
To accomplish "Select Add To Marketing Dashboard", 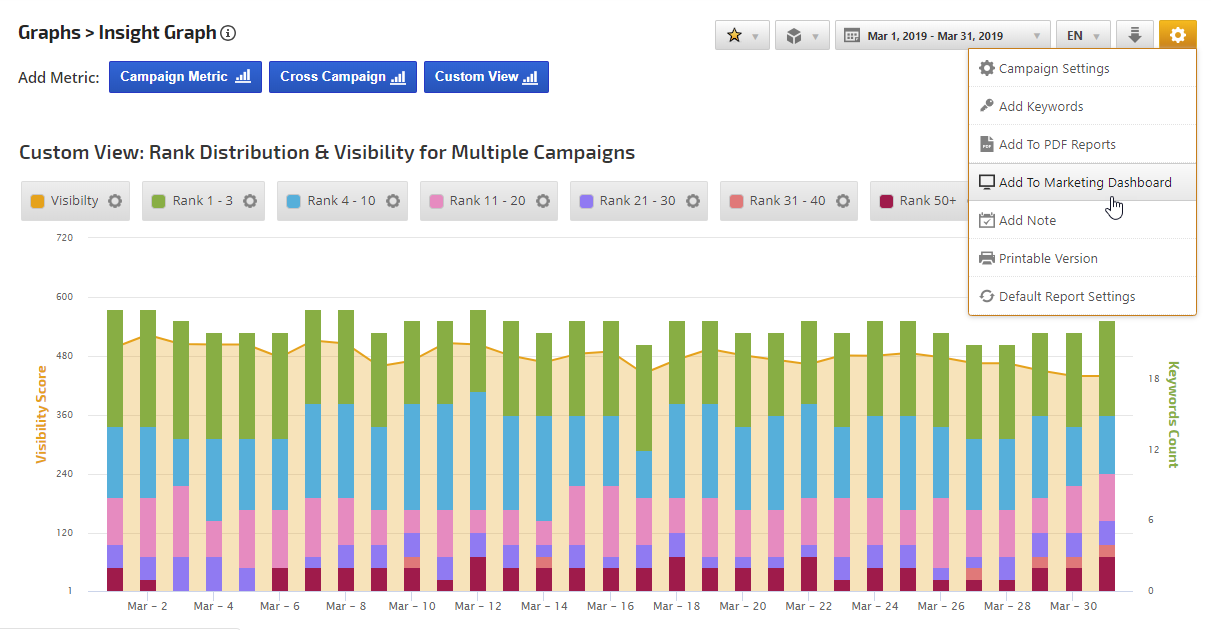I will click(1084, 183).
